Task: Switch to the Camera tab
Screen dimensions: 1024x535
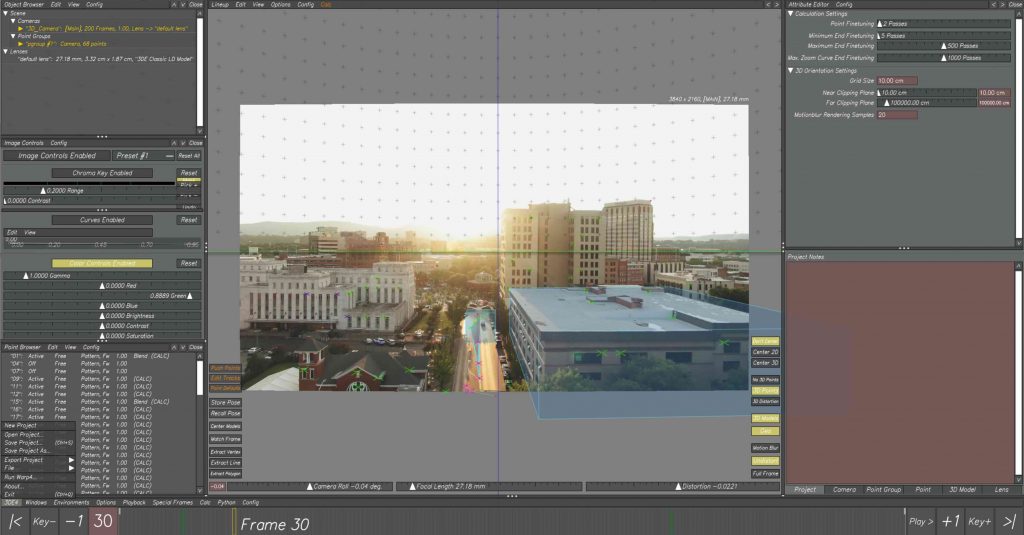Action: tap(844, 490)
